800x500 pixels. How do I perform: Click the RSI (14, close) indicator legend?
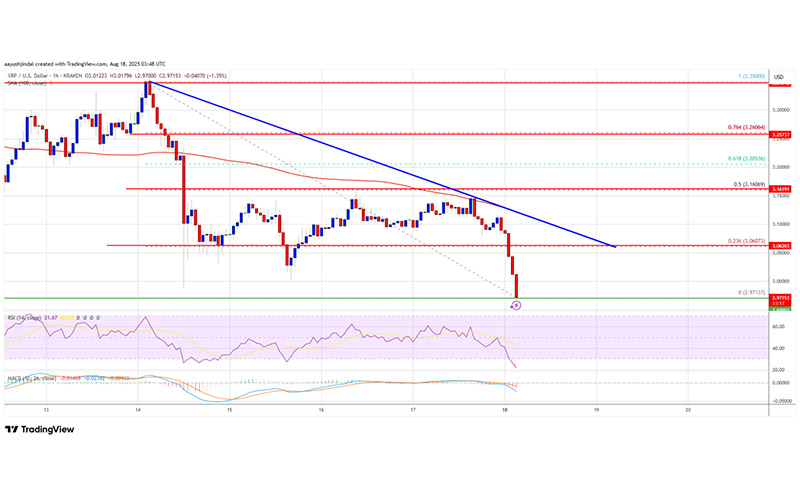point(24,318)
